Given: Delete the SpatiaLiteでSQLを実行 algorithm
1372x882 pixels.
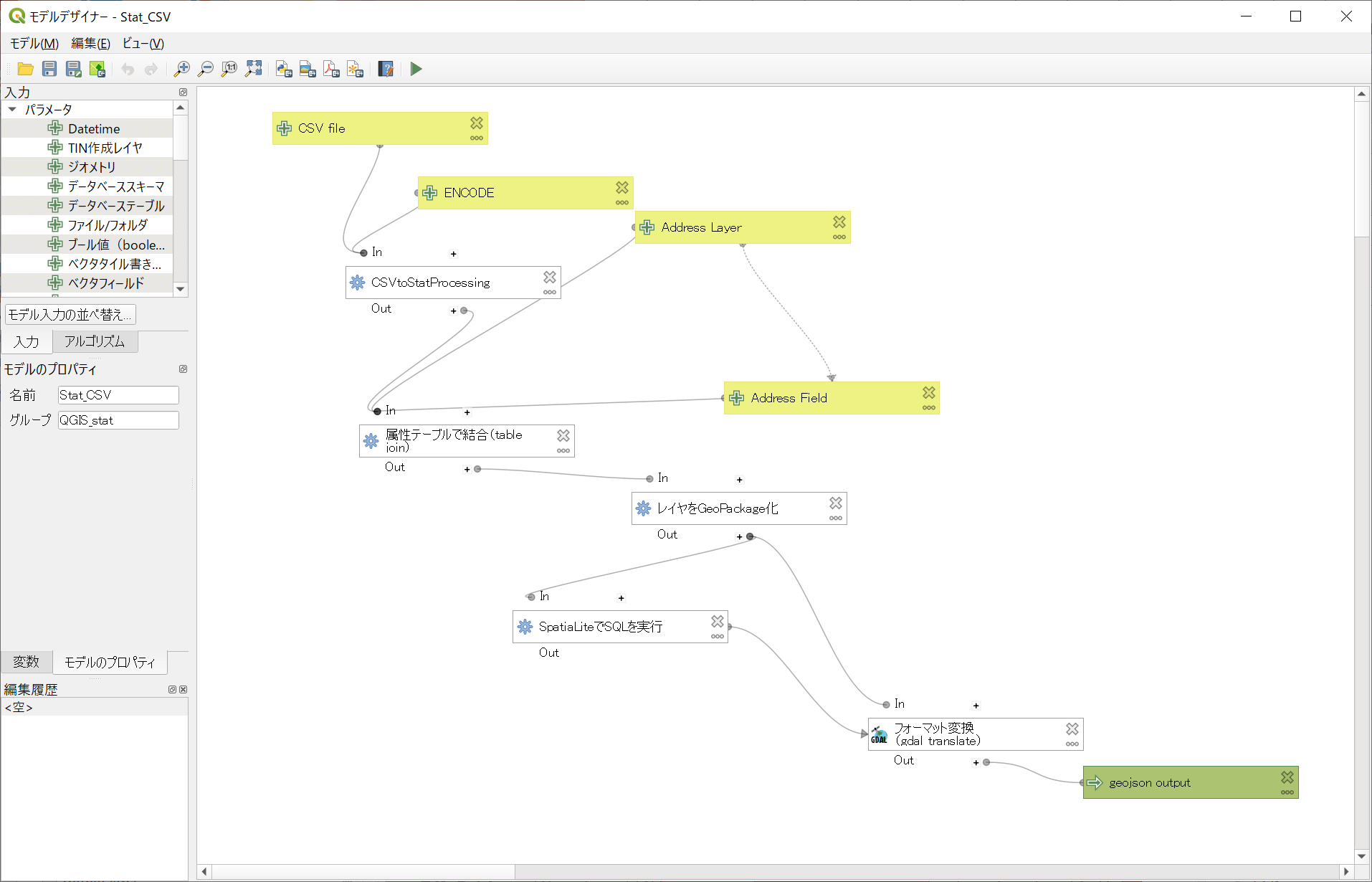Looking at the screenshot, I should coord(718,621).
